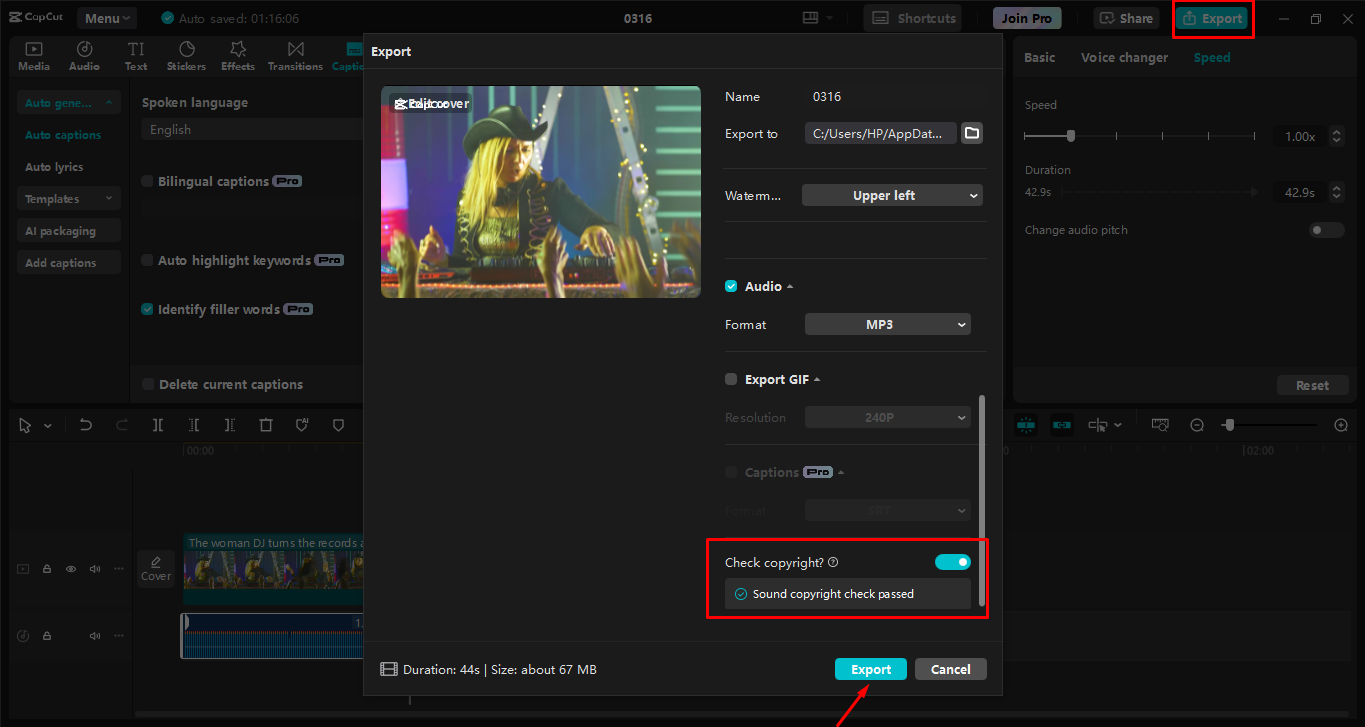Open the Text panel in the media bar
The height and width of the screenshot is (727, 1365).
[x=135, y=55]
